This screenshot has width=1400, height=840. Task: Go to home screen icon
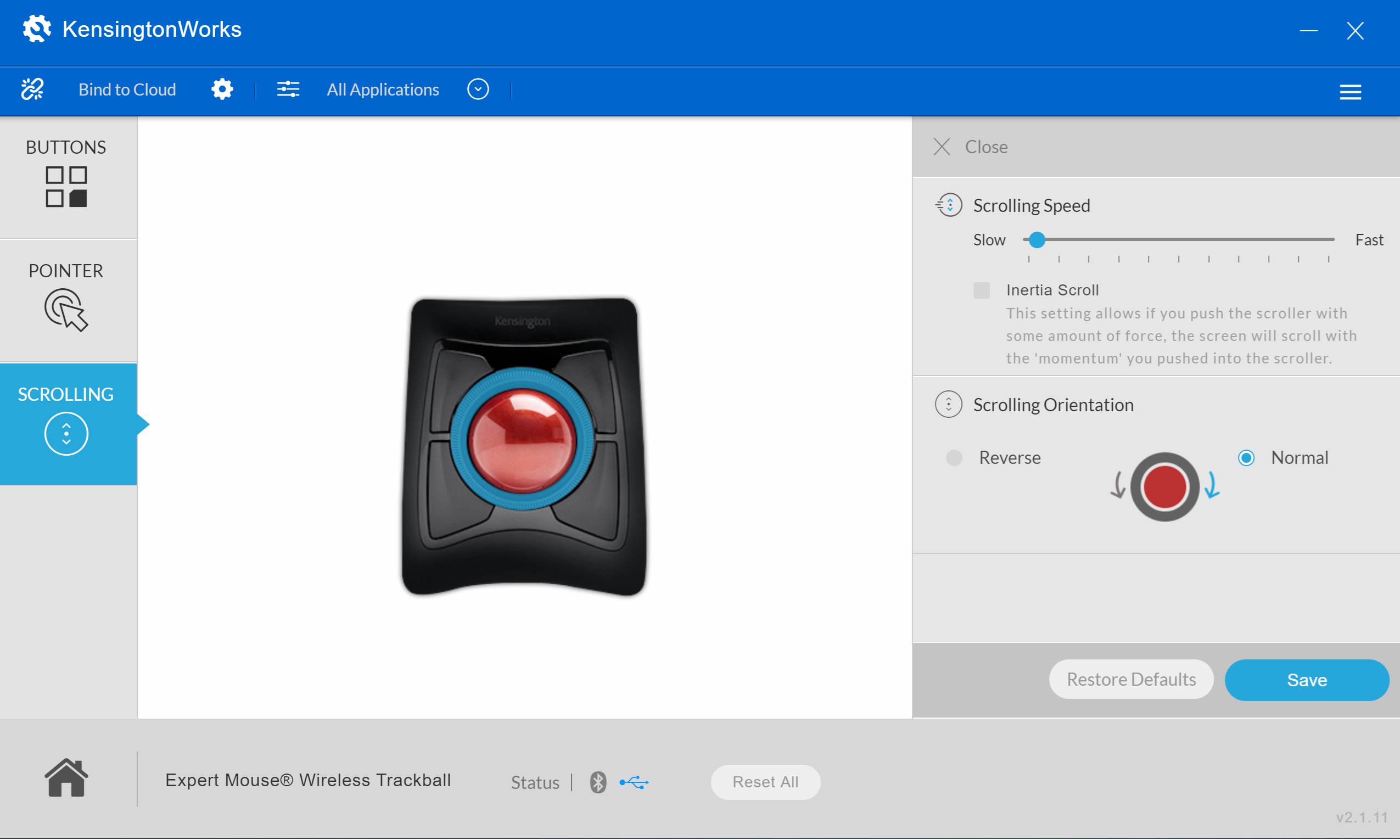(66, 779)
